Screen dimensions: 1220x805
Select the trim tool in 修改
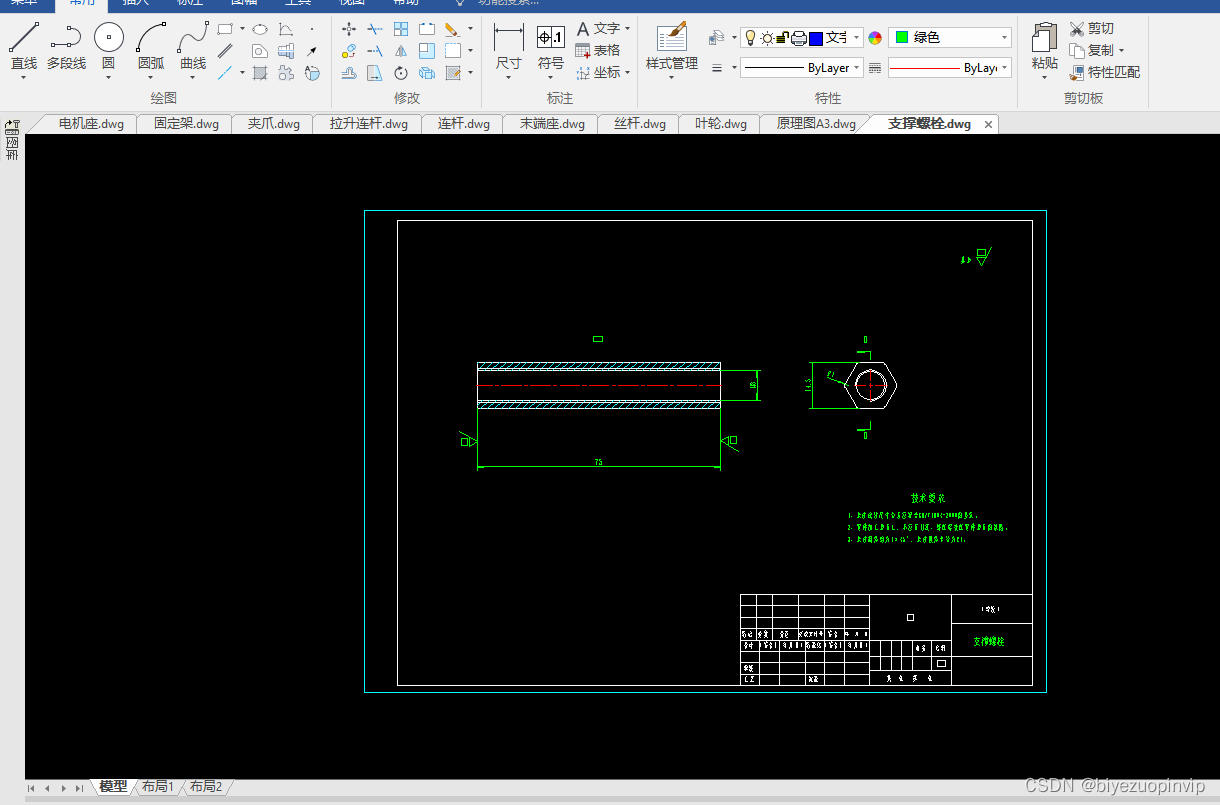tap(375, 29)
